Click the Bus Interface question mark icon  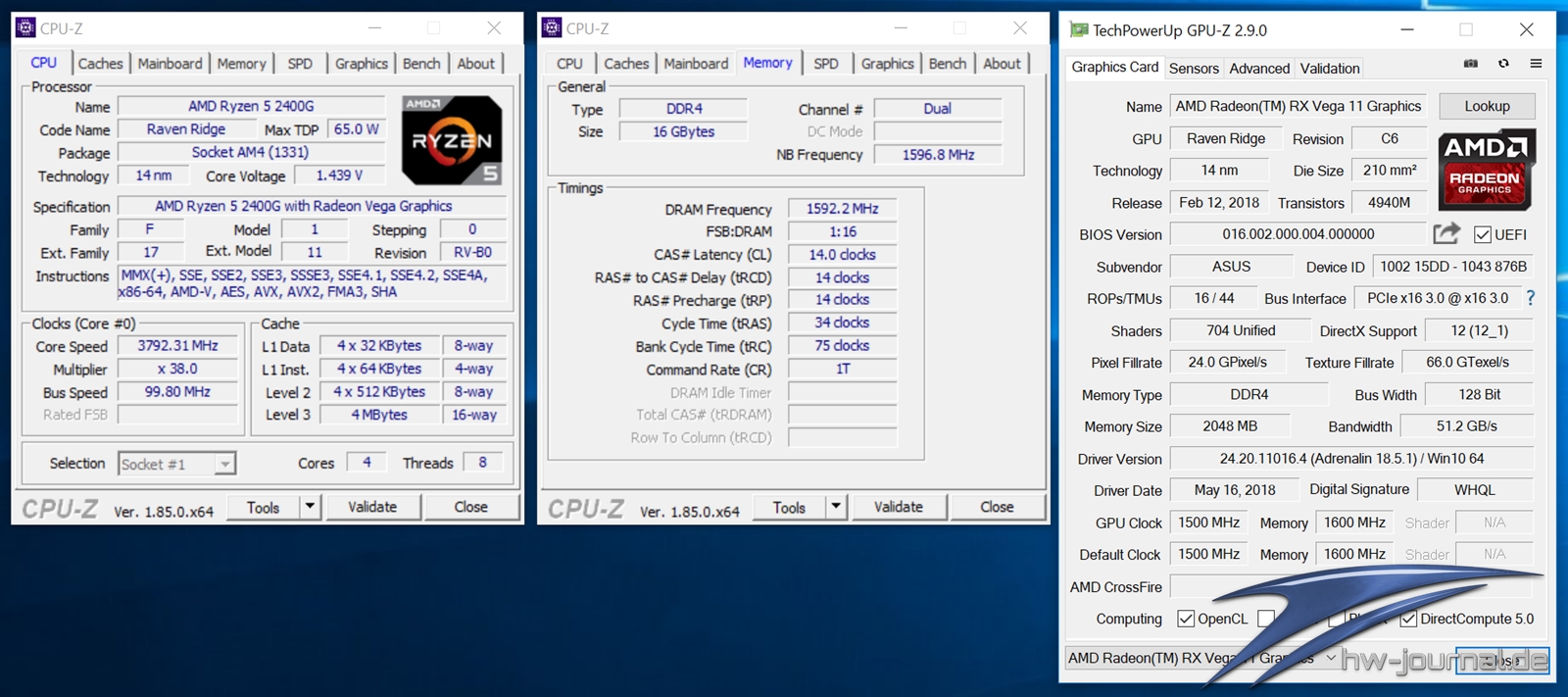click(1531, 298)
